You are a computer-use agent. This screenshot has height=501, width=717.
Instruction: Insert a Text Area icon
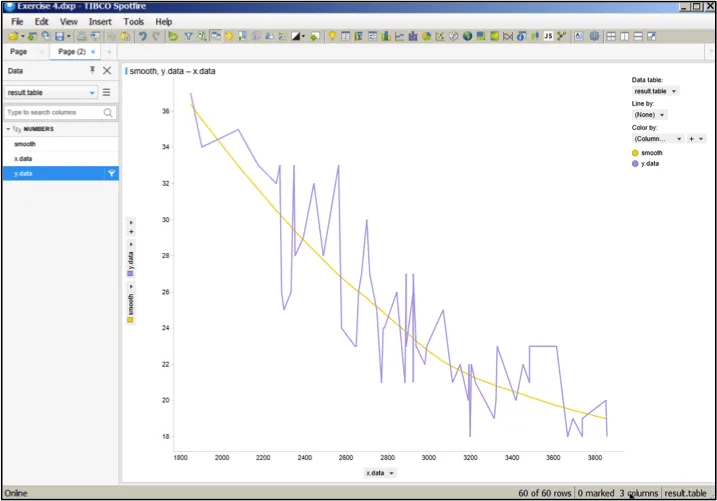[578, 36]
